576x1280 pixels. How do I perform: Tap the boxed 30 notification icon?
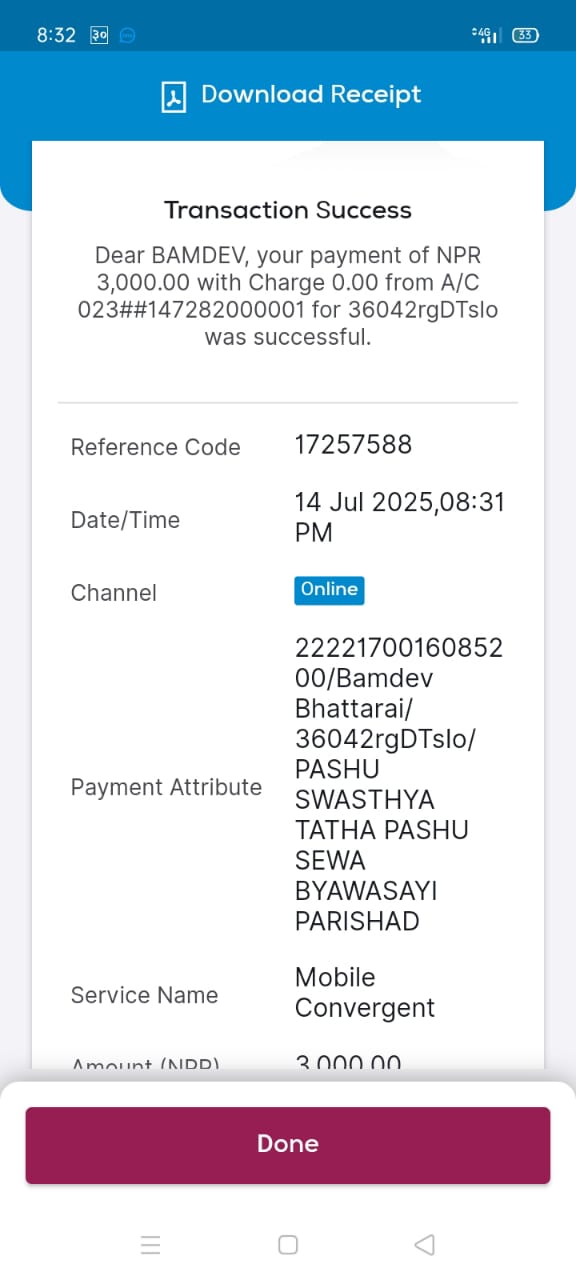click(99, 35)
